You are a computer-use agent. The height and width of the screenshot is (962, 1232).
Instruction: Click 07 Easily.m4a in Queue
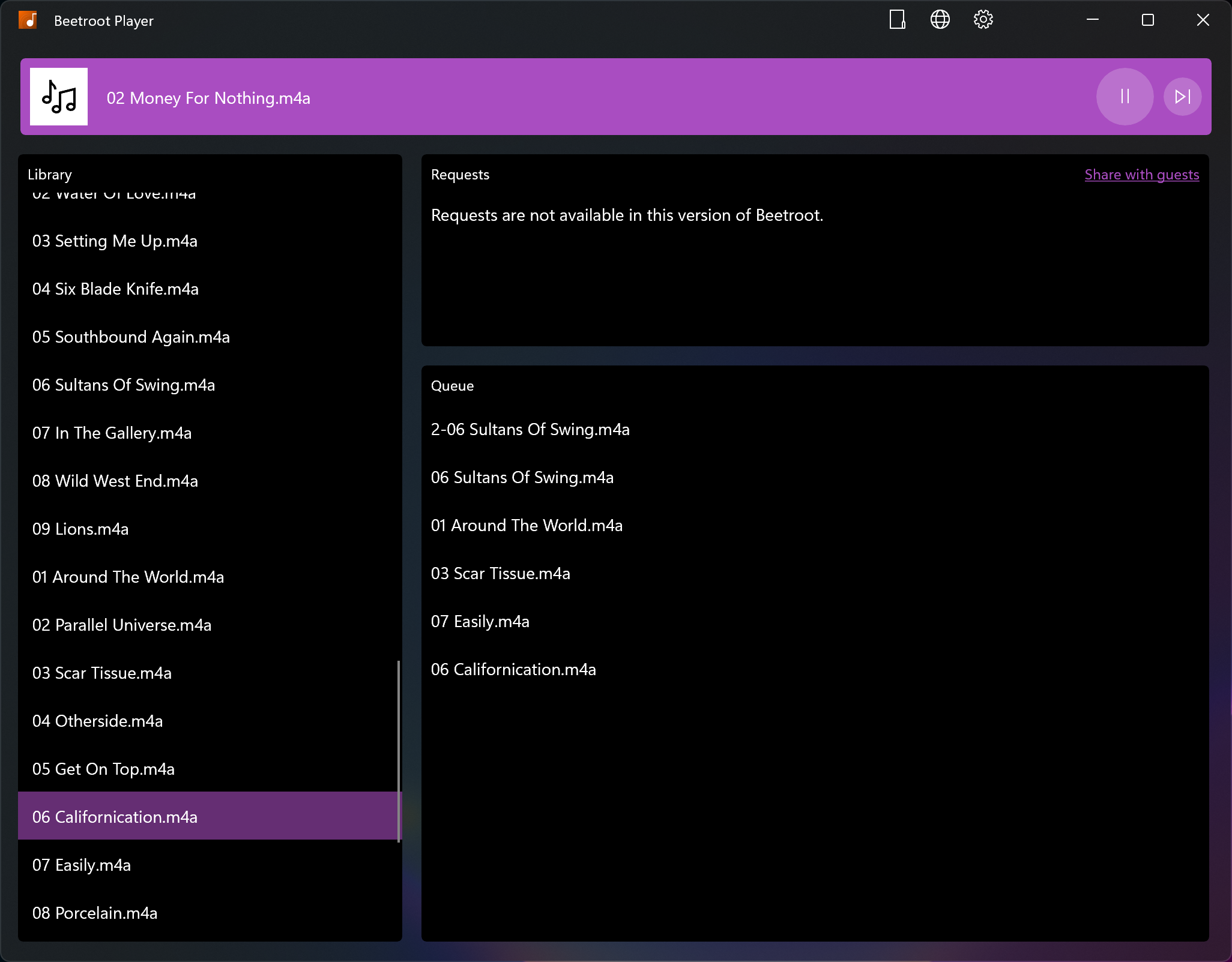tap(815, 621)
